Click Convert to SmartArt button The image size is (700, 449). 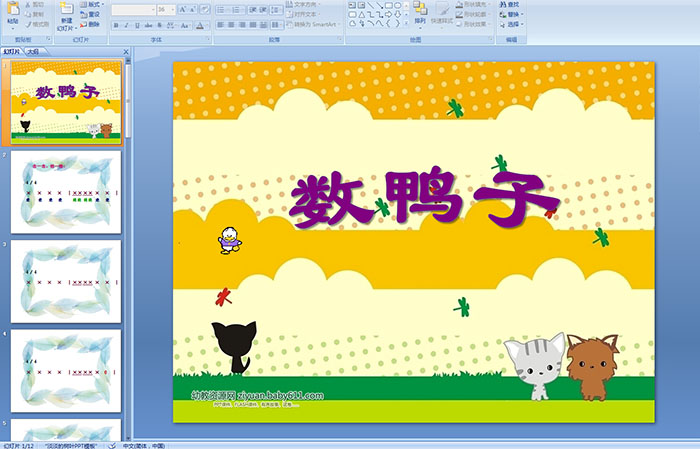(x=318, y=24)
